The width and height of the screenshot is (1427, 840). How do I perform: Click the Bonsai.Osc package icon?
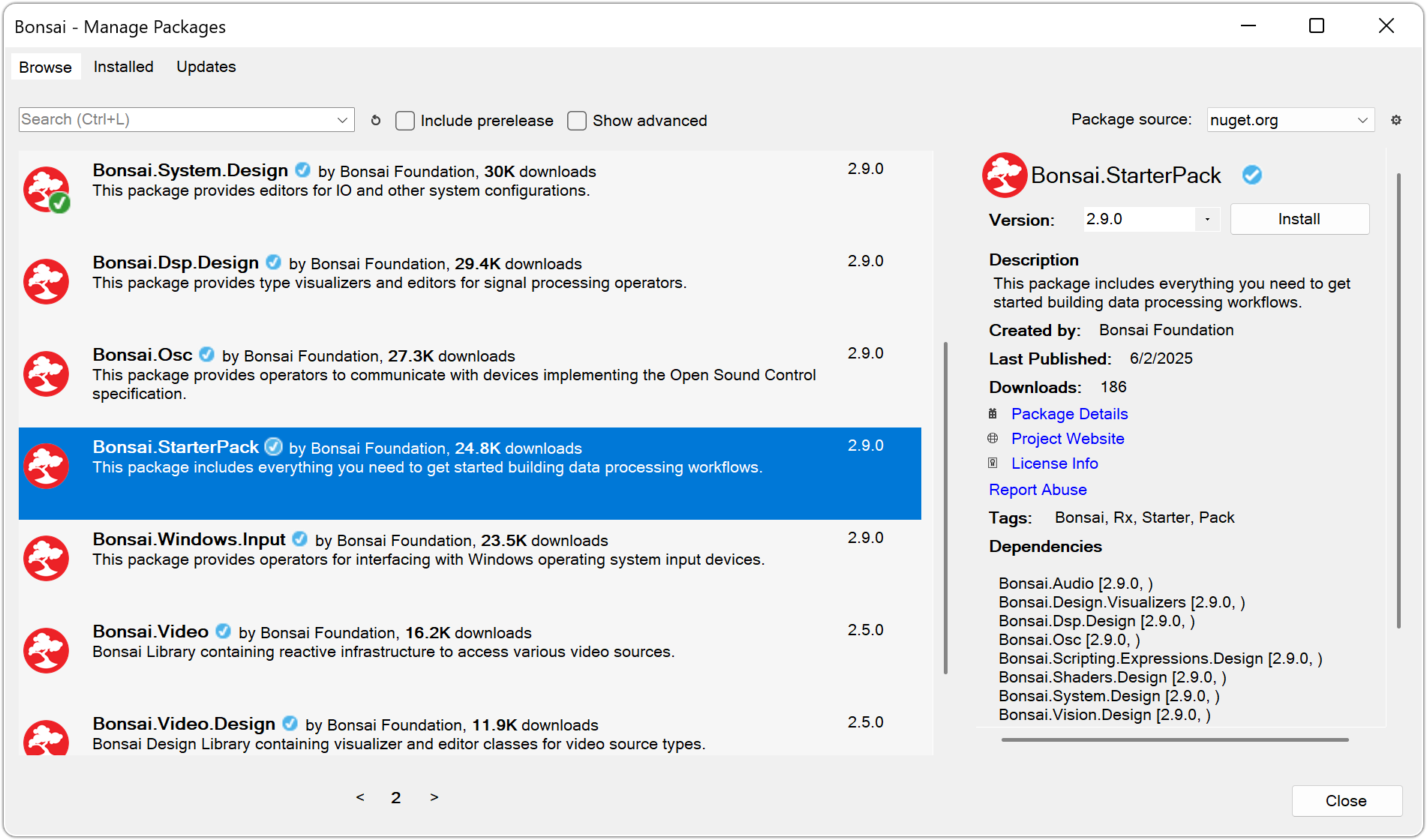47,373
